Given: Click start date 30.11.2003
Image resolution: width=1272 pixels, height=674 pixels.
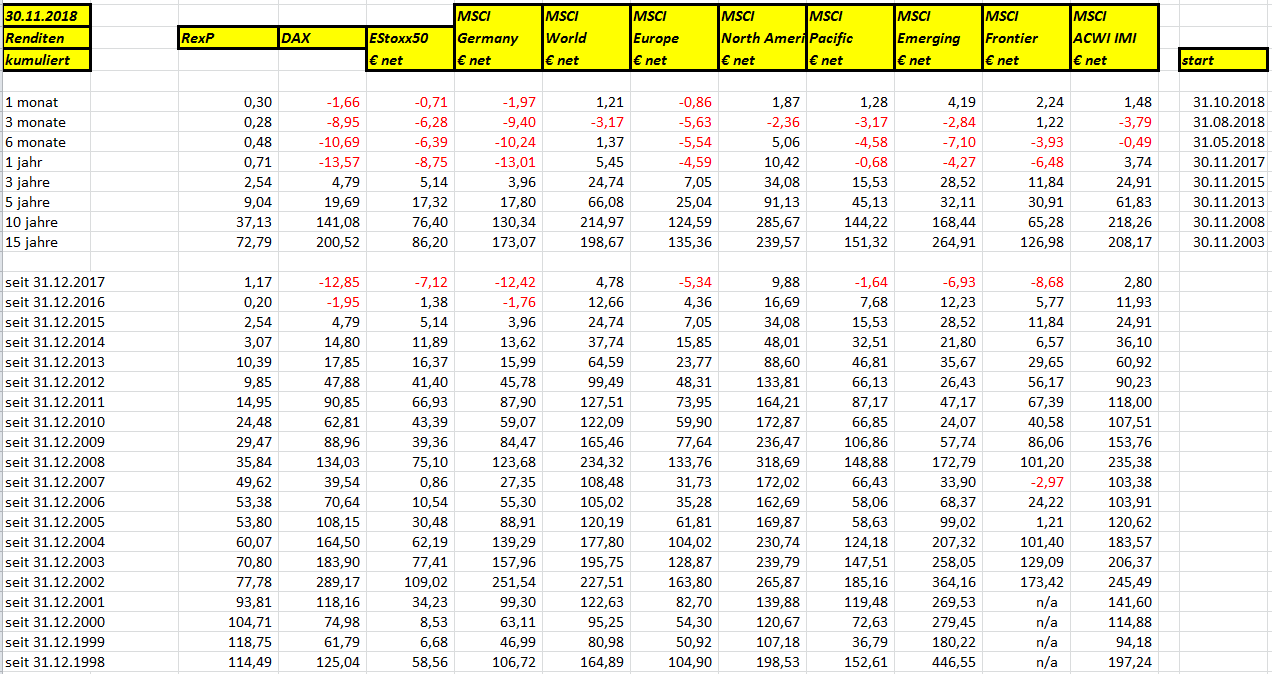Looking at the screenshot, I should click(1229, 242).
